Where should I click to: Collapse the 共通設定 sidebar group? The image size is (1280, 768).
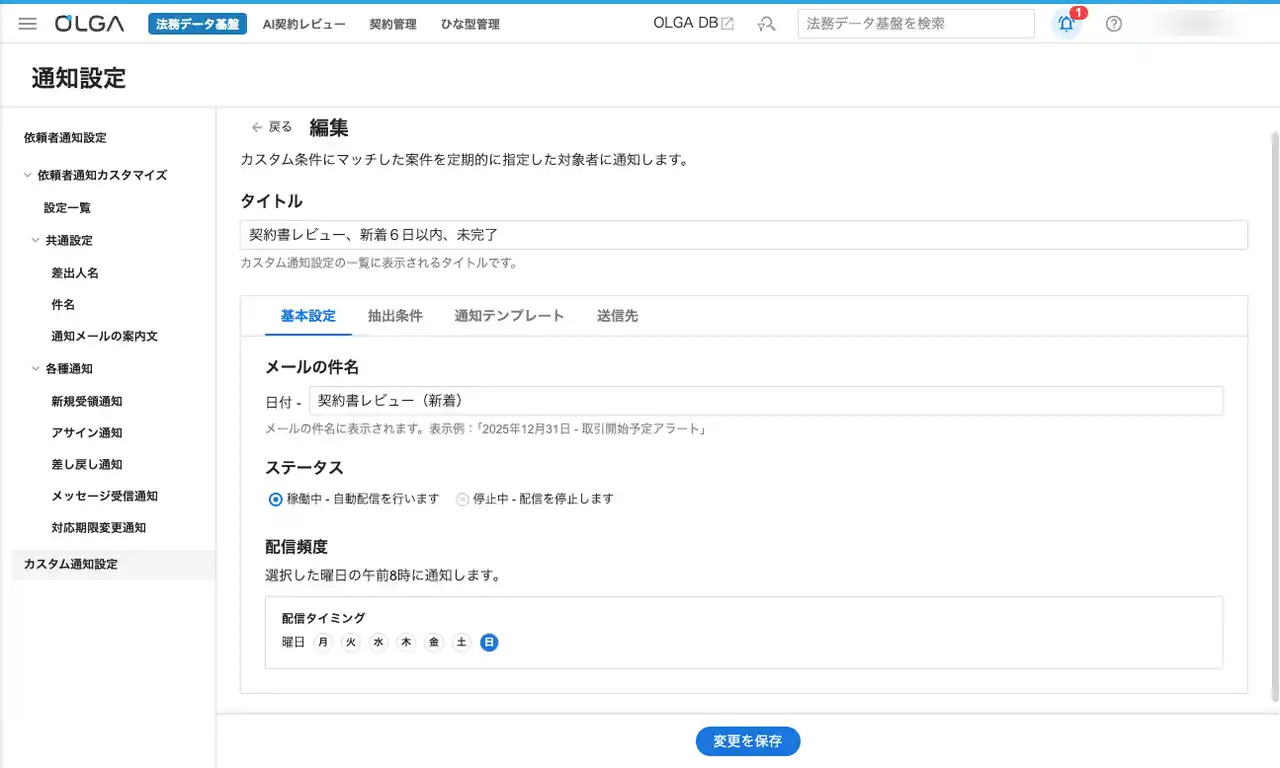(x=36, y=241)
